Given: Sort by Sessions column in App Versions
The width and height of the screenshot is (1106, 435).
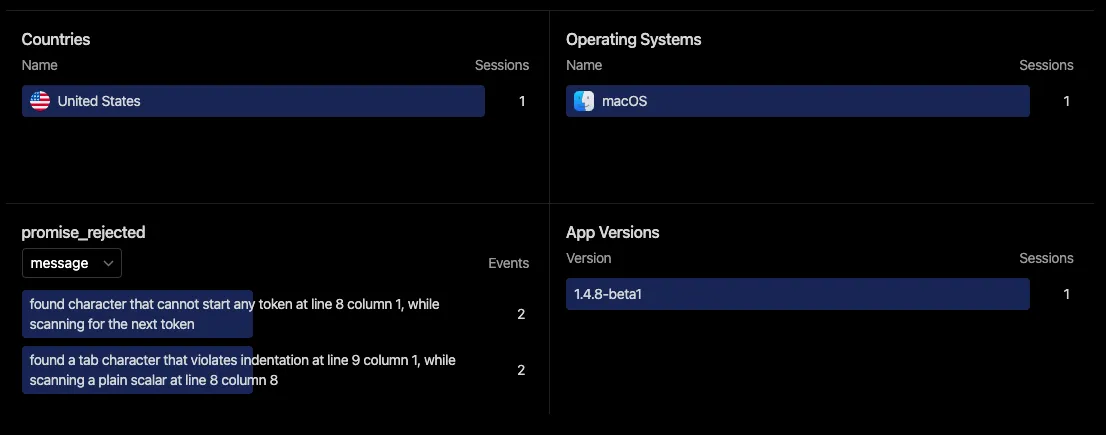Looking at the screenshot, I should click(x=1046, y=258).
